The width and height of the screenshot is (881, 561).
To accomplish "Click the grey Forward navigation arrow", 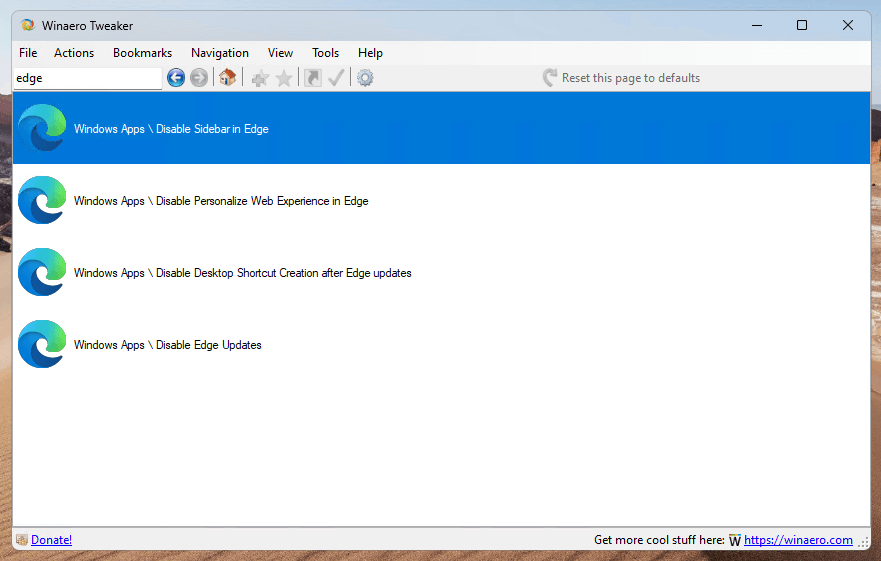I will pyautogui.click(x=199, y=78).
